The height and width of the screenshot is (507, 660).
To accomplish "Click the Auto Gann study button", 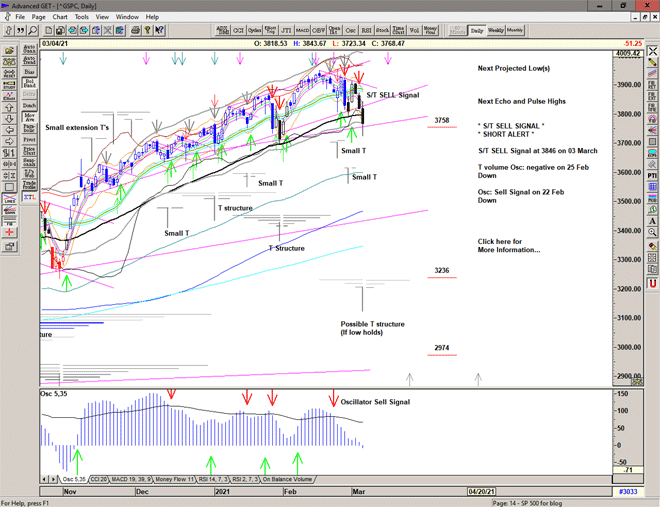I will click(x=29, y=47).
